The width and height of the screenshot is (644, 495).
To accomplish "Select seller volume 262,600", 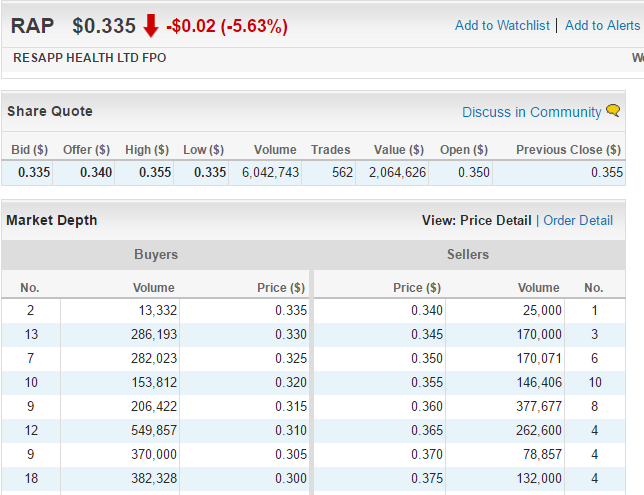I will point(539,431).
